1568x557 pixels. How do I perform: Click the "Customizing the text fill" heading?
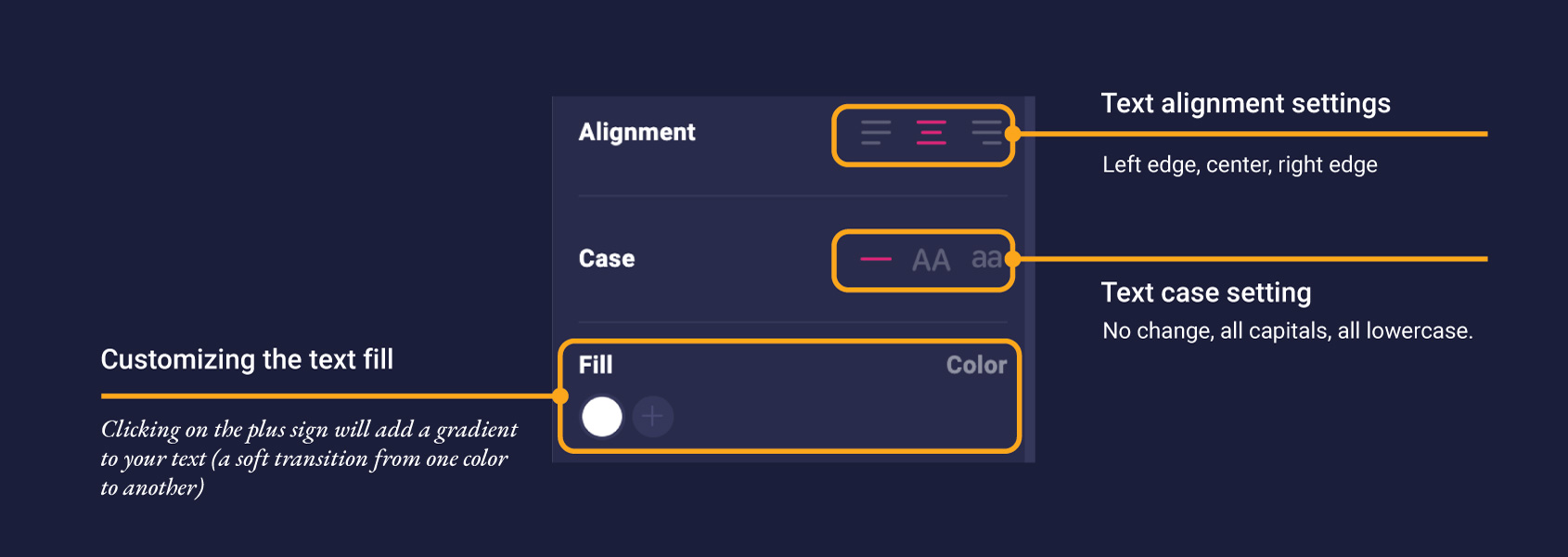click(x=247, y=359)
